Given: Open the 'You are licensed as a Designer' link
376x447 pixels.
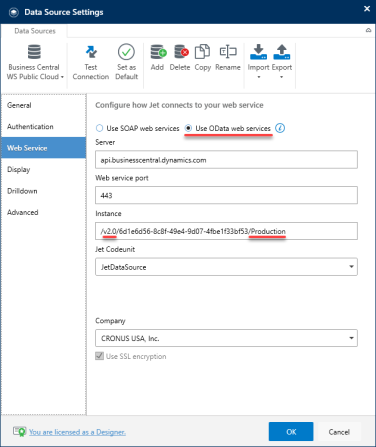Looking at the screenshot, I should pos(77,432).
